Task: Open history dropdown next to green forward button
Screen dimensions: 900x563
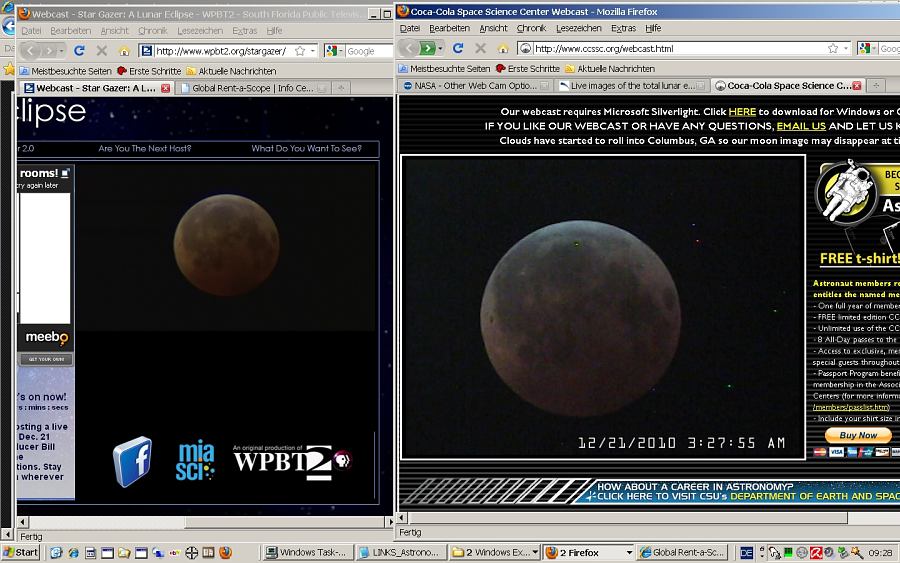Action: click(x=440, y=48)
